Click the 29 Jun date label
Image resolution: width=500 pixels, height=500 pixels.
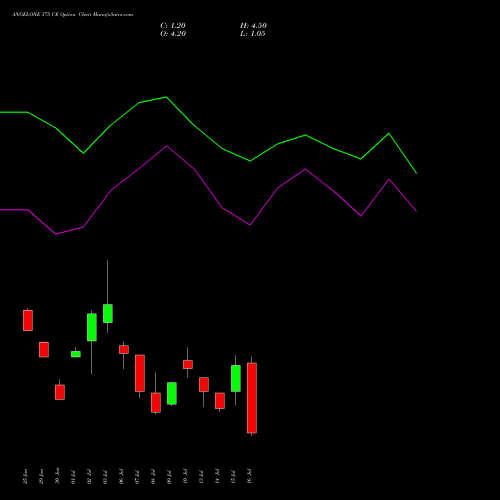click(x=41, y=476)
